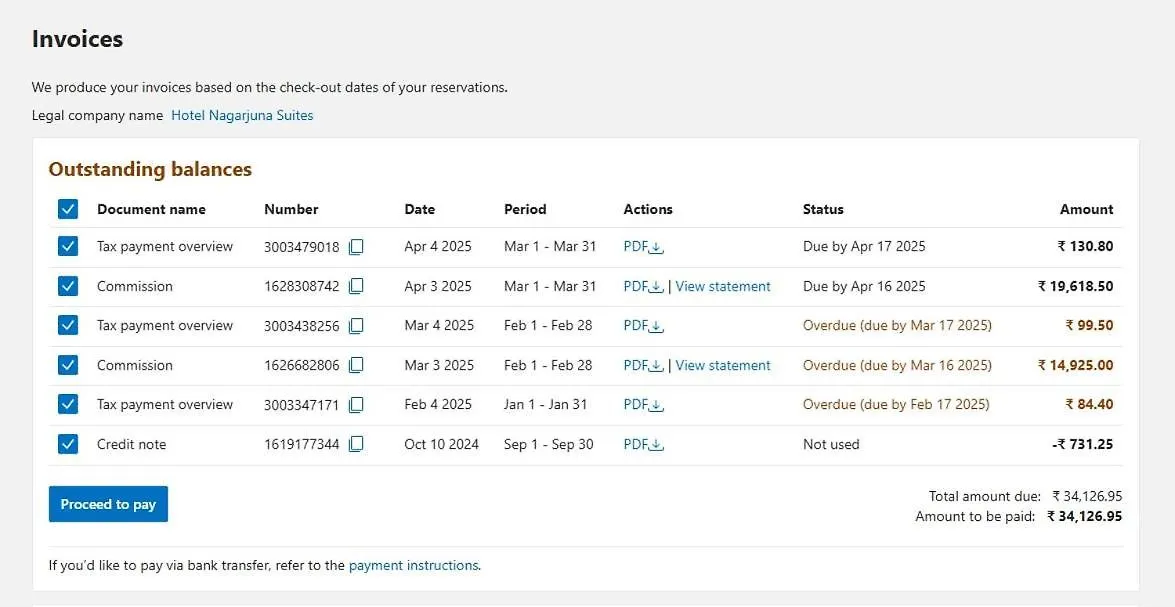The image size is (1175, 607).
Task: Click status Overdue (due by Mar 17 2025)
Action: (x=897, y=326)
